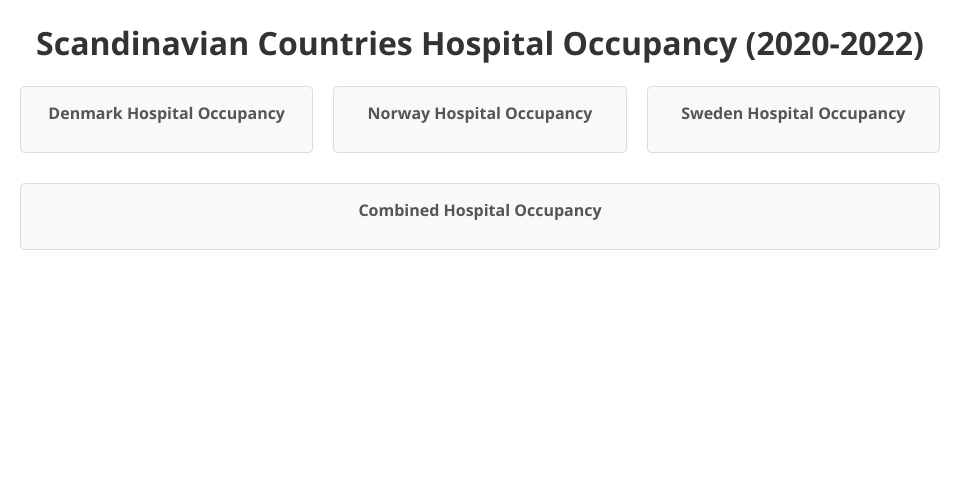Click the Combined Hospital Occupancy heading
960x500 pixels.
point(479,211)
